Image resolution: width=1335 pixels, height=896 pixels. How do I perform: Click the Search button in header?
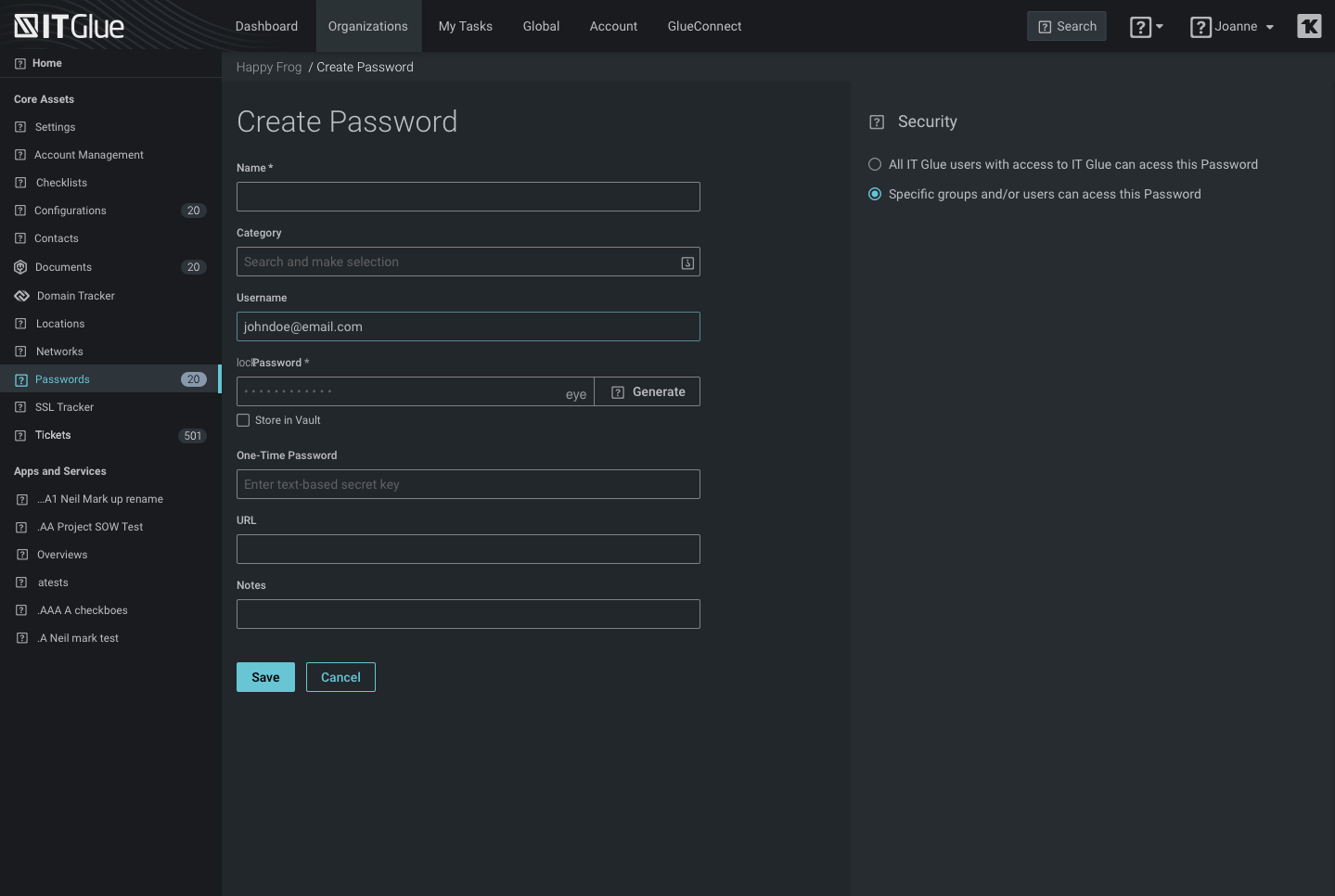pyautogui.click(x=1067, y=26)
